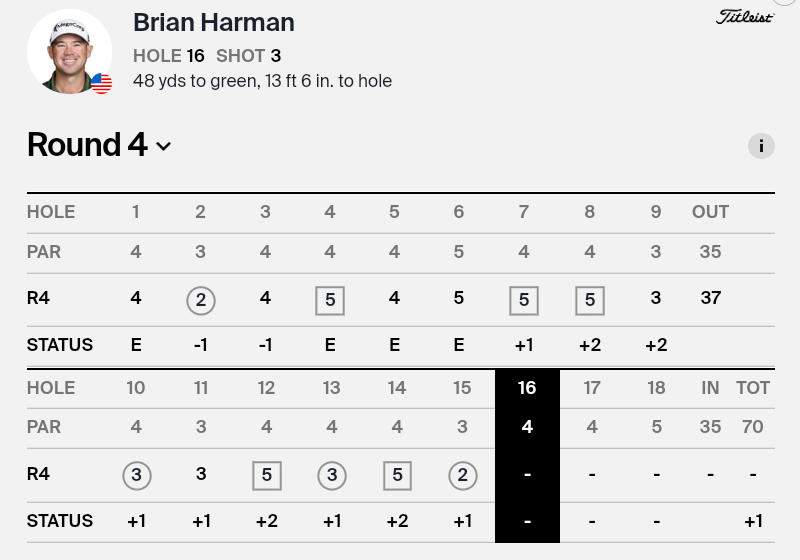
Task: Click Brian Harman's headshot photo
Action: coord(68,50)
